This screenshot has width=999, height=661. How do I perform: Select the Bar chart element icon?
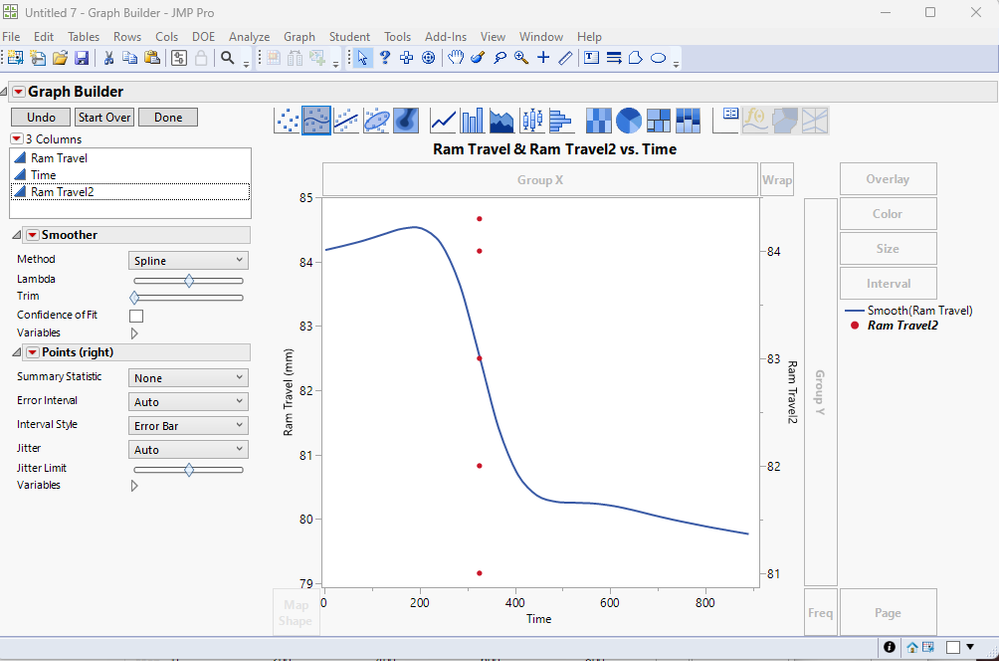click(472, 120)
